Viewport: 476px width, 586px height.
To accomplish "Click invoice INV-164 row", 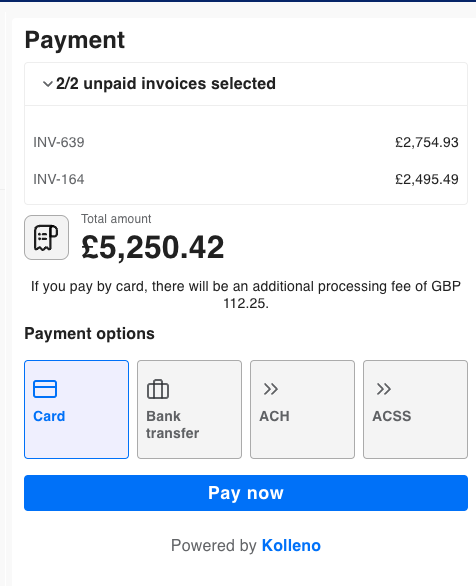I will click(x=246, y=179).
